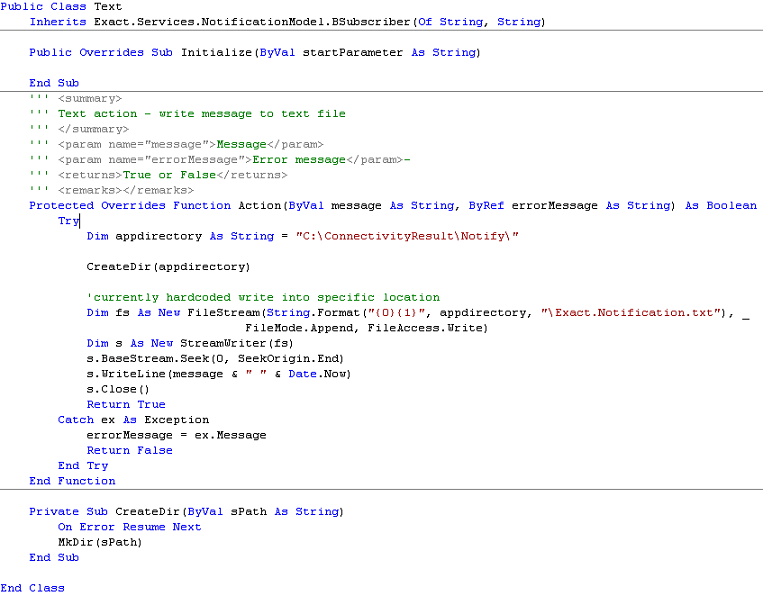Click 'CreateDir' in the Private Sub declaration

point(147,512)
